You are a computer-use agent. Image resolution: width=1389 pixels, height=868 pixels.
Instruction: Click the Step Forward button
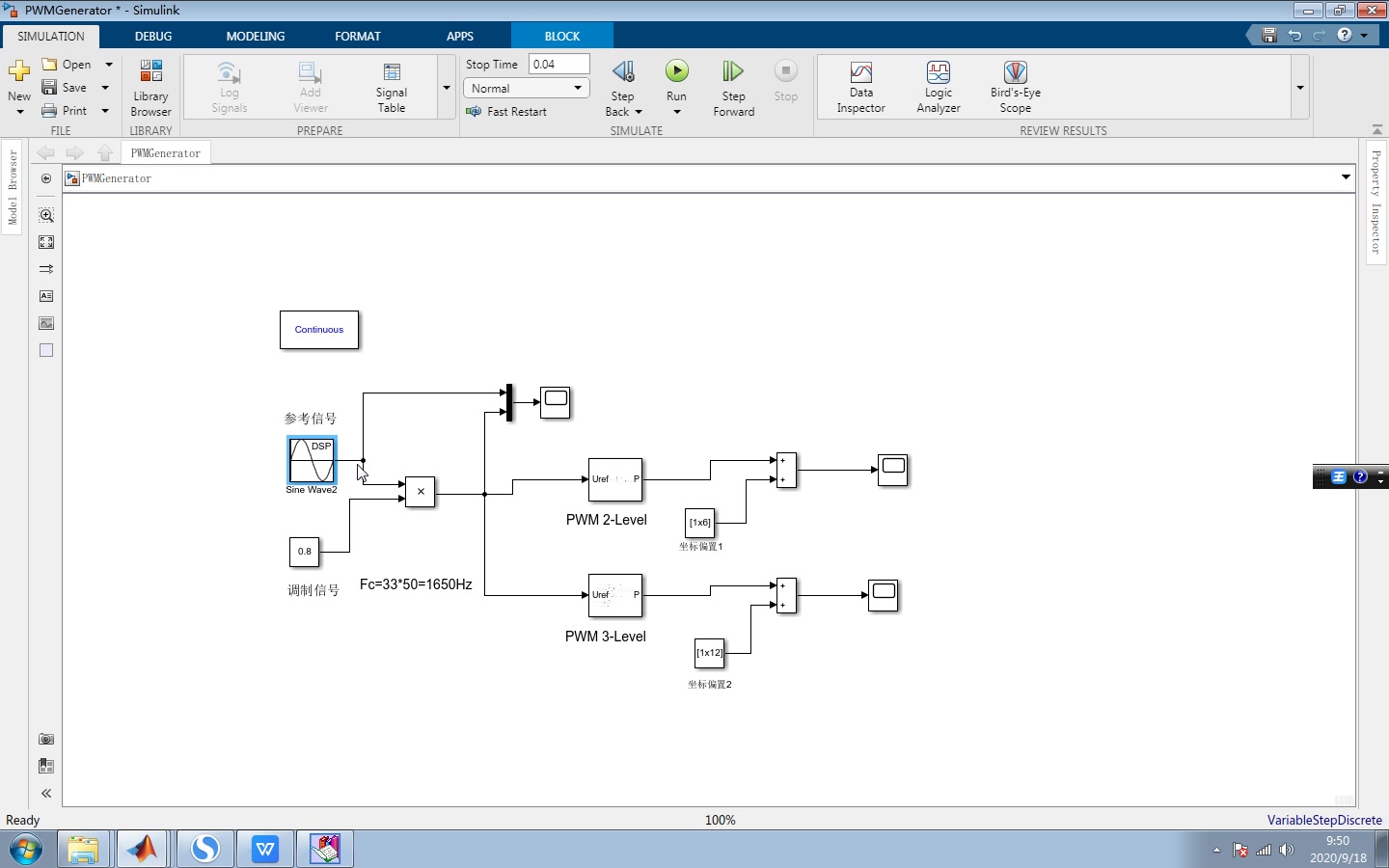(x=733, y=88)
